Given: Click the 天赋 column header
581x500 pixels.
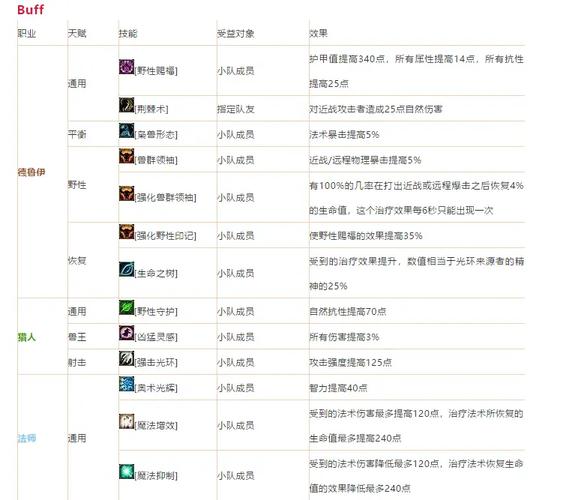Looking at the screenshot, I should 77,33.
